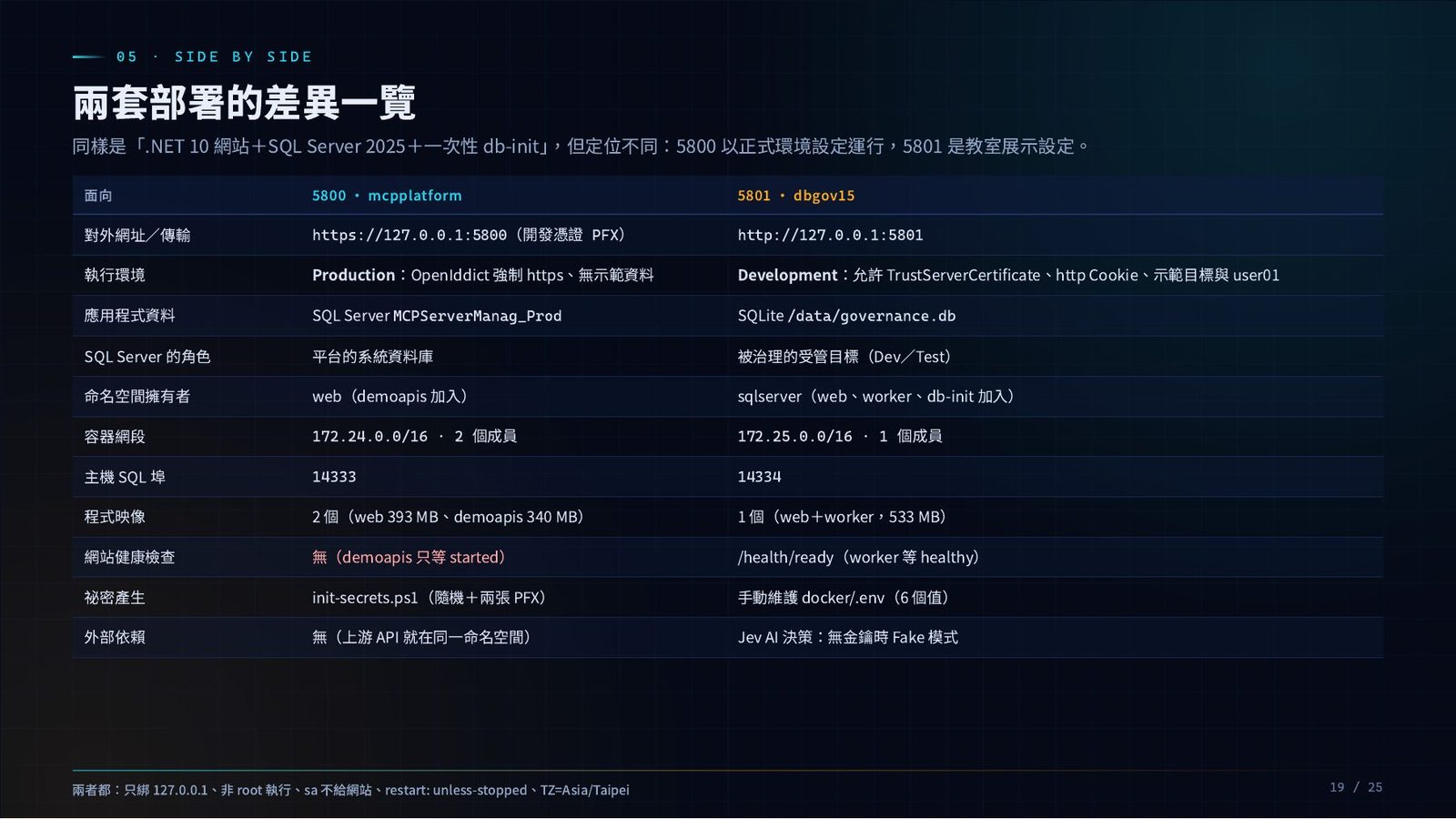Screen dimensions: 1456x819
Task: Click the SQL Server MCPServerManag_Prod cell
Action: point(437,316)
